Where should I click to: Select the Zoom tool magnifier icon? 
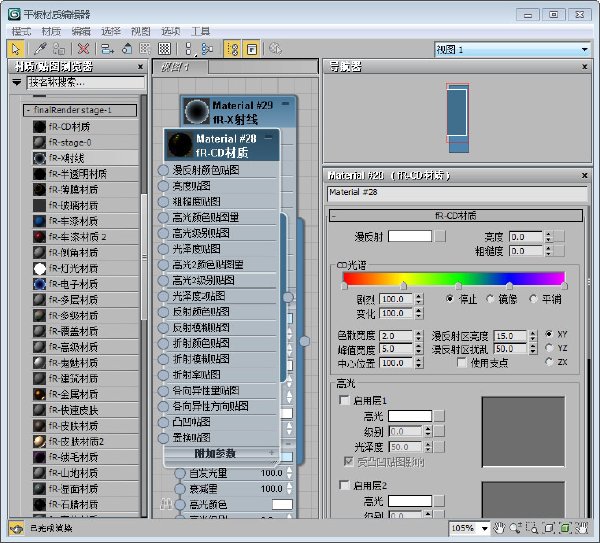click(x=515, y=528)
